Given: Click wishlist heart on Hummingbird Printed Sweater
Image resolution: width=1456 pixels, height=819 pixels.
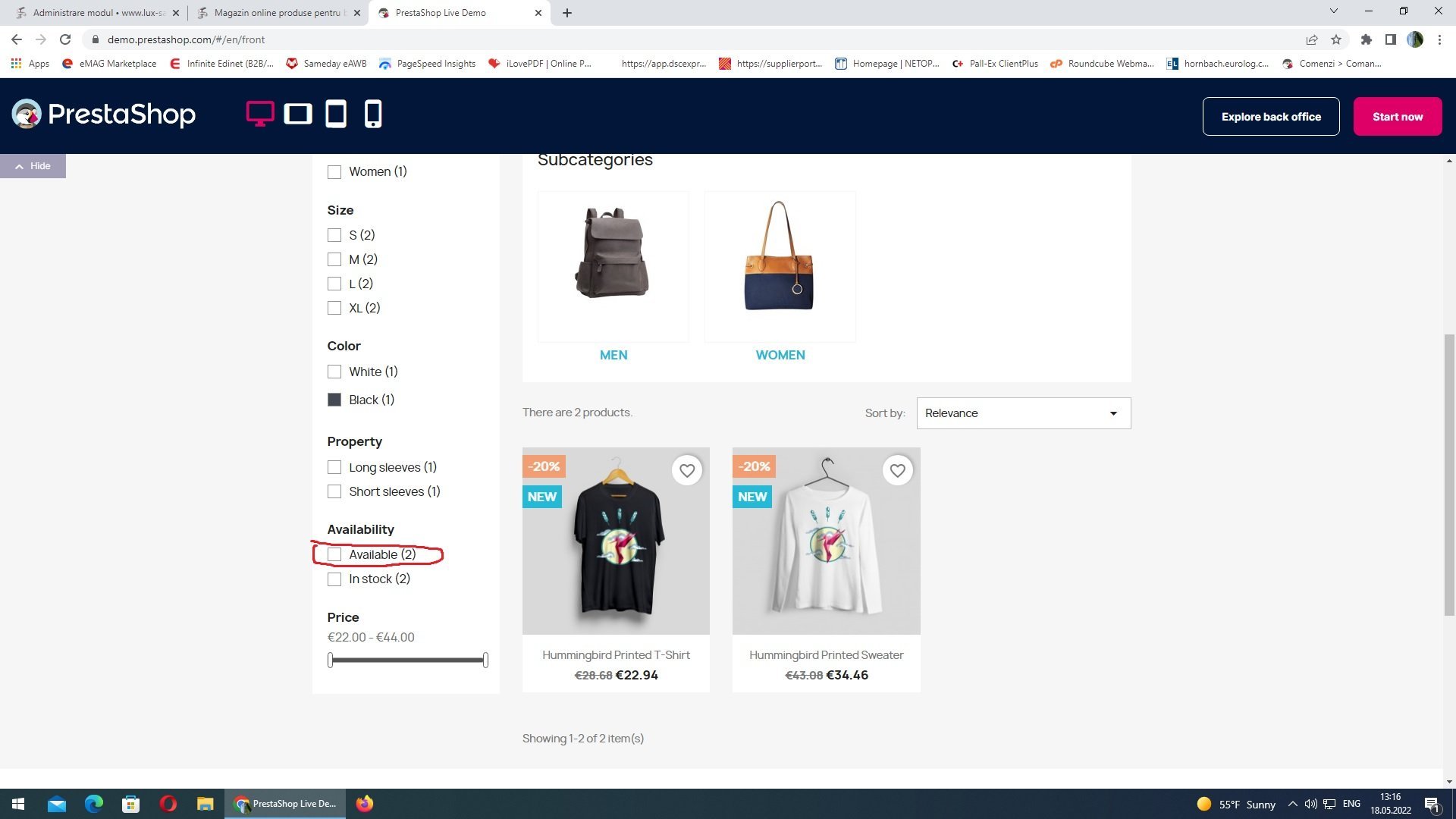Looking at the screenshot, I should click(897, 471).
